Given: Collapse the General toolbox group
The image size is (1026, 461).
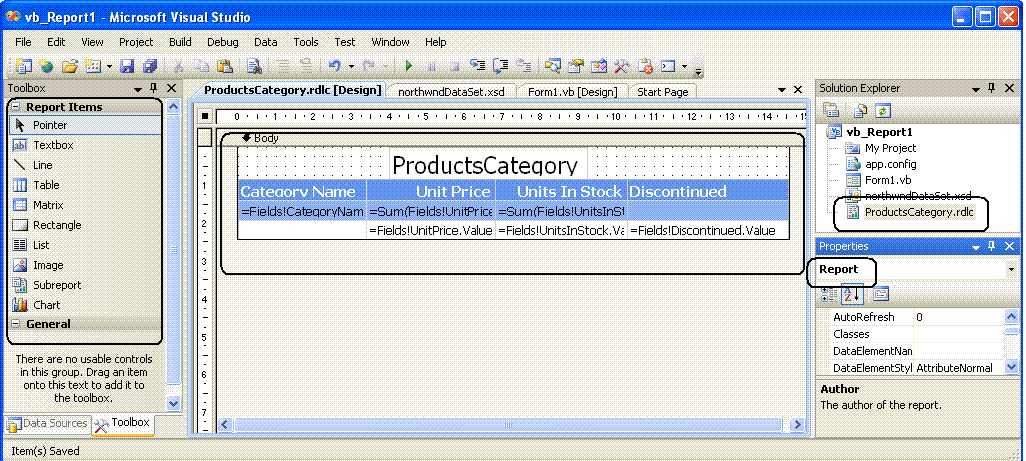Looking at the screenshot, I should (x=15, y=324).
